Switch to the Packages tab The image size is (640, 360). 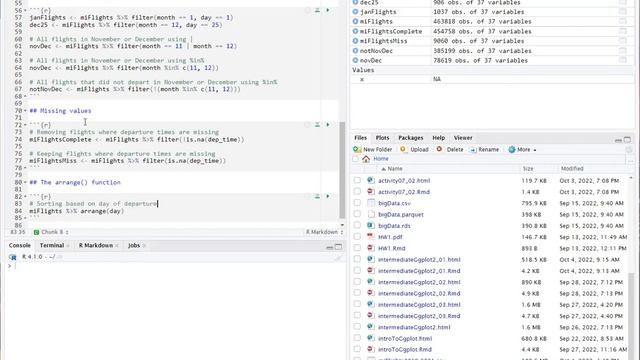click(x=410, y=138)
